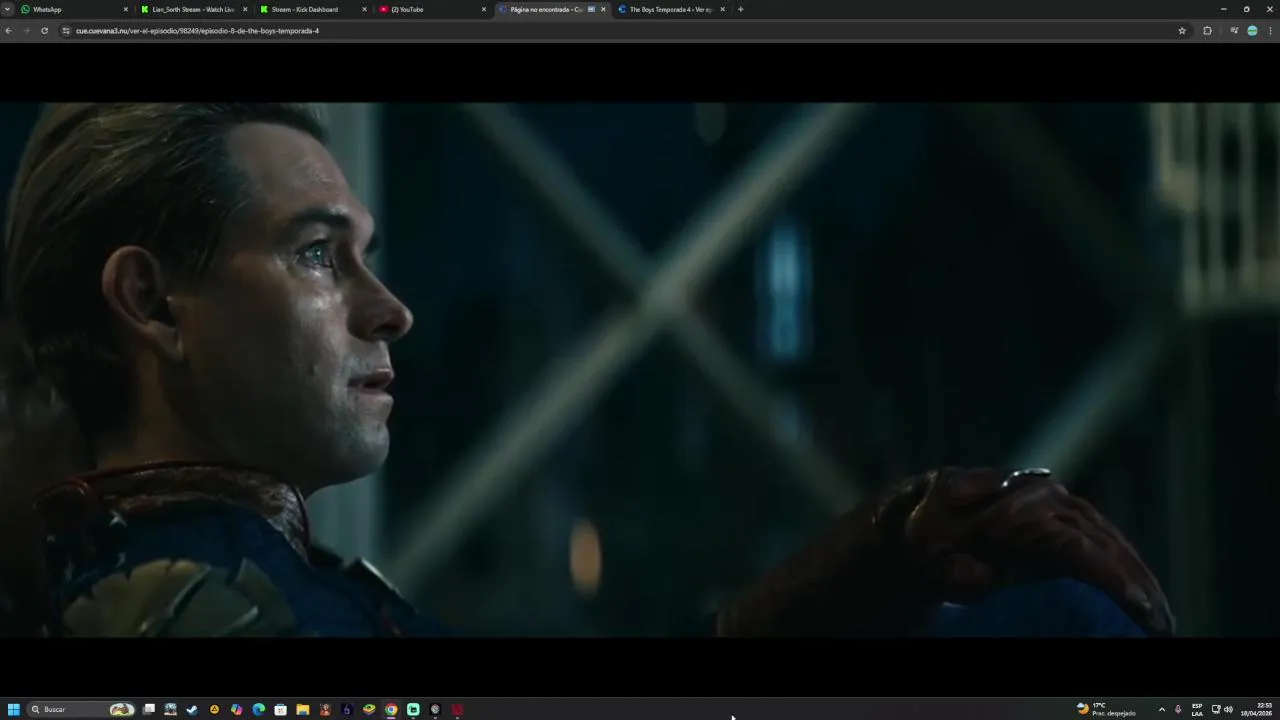1280x720 pixels.
Task: Close the Página no encontrada tab
Action: (x=603, y=9)
